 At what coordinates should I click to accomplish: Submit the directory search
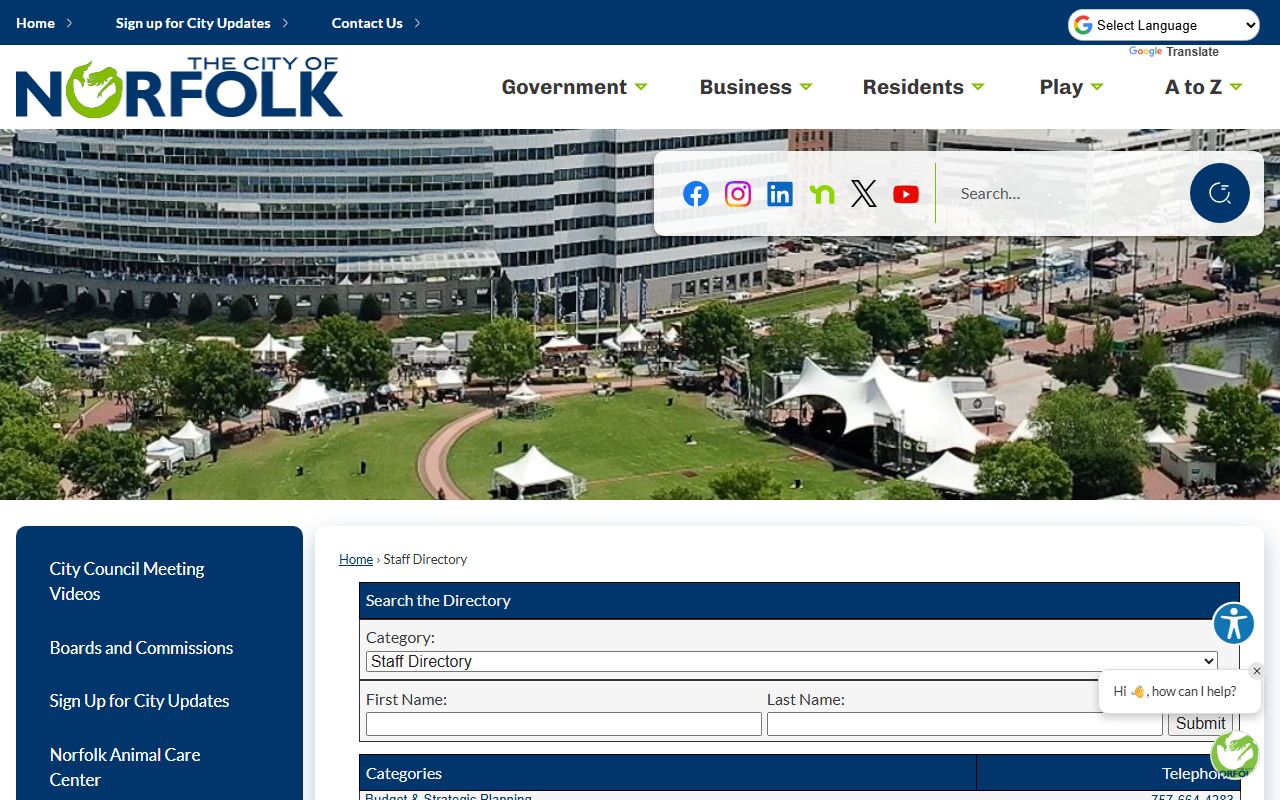tap(1201, 724)
